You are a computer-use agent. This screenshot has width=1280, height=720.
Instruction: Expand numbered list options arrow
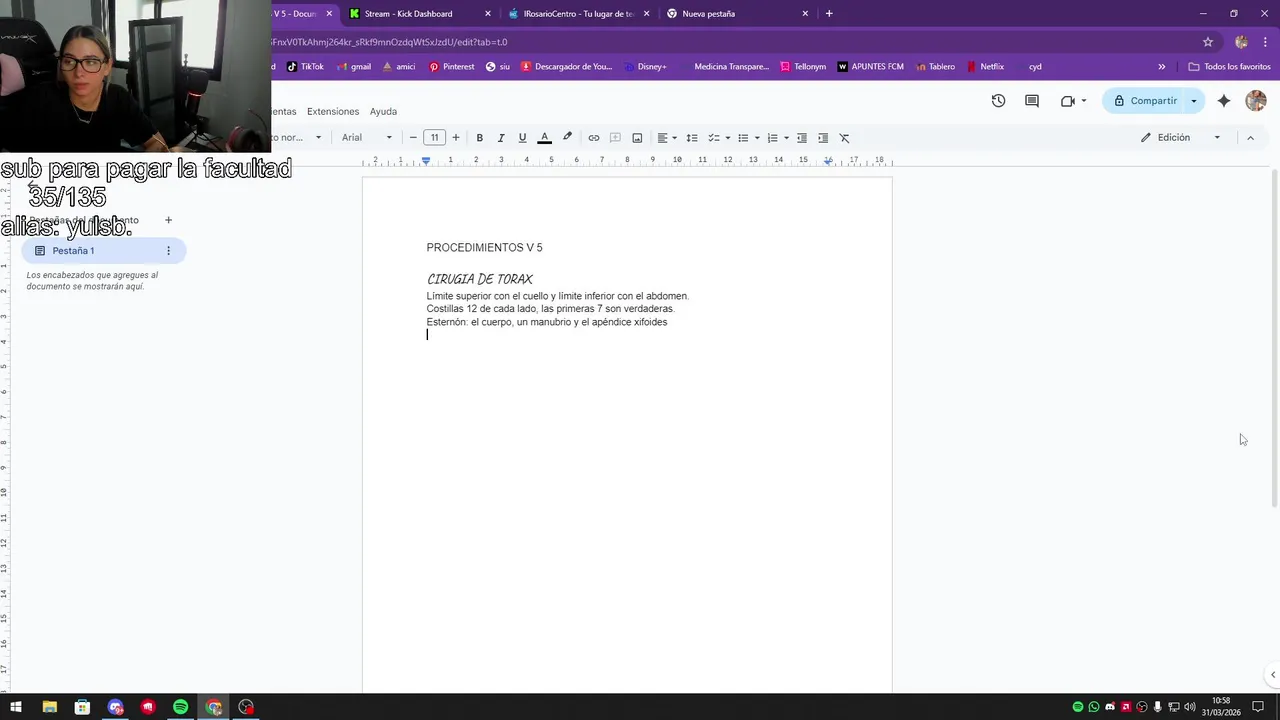(x=786, y=138)
